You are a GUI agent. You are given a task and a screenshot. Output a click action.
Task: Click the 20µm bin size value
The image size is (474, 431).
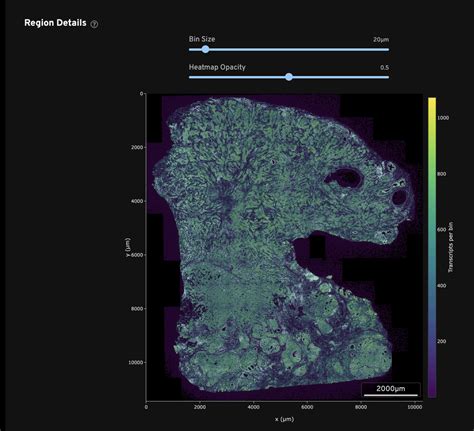[x=381, y=40]
